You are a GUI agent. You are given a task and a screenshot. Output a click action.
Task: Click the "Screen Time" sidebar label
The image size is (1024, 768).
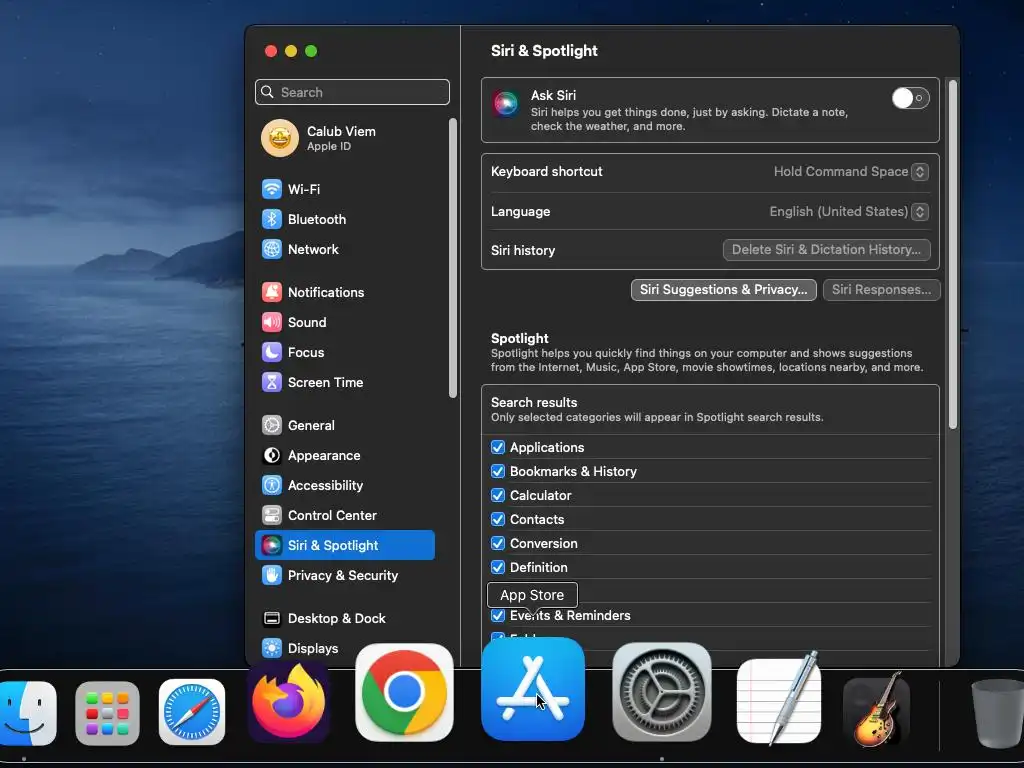pos(325,383)
